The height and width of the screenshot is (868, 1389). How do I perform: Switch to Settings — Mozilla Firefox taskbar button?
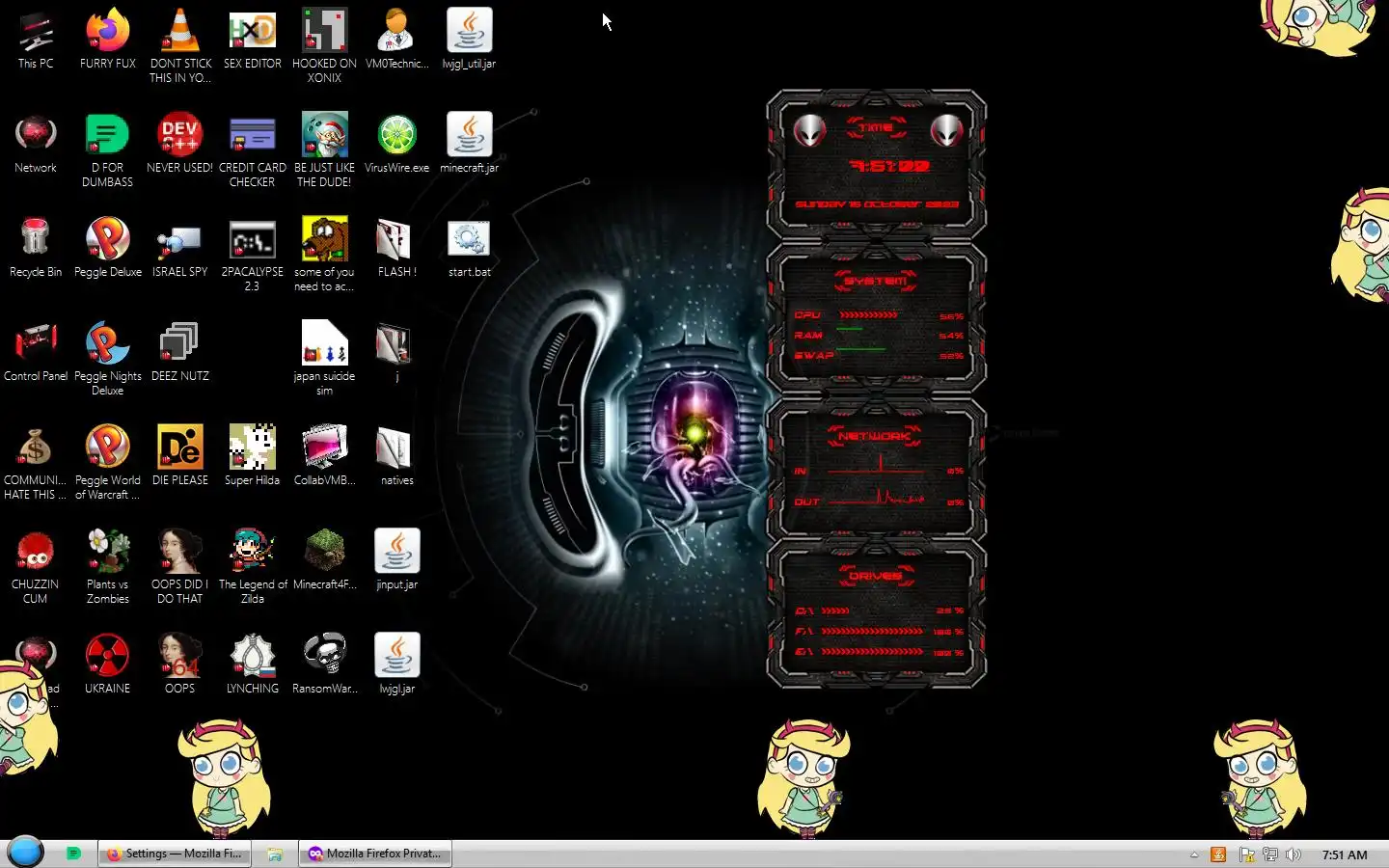[x=175, y=854]
